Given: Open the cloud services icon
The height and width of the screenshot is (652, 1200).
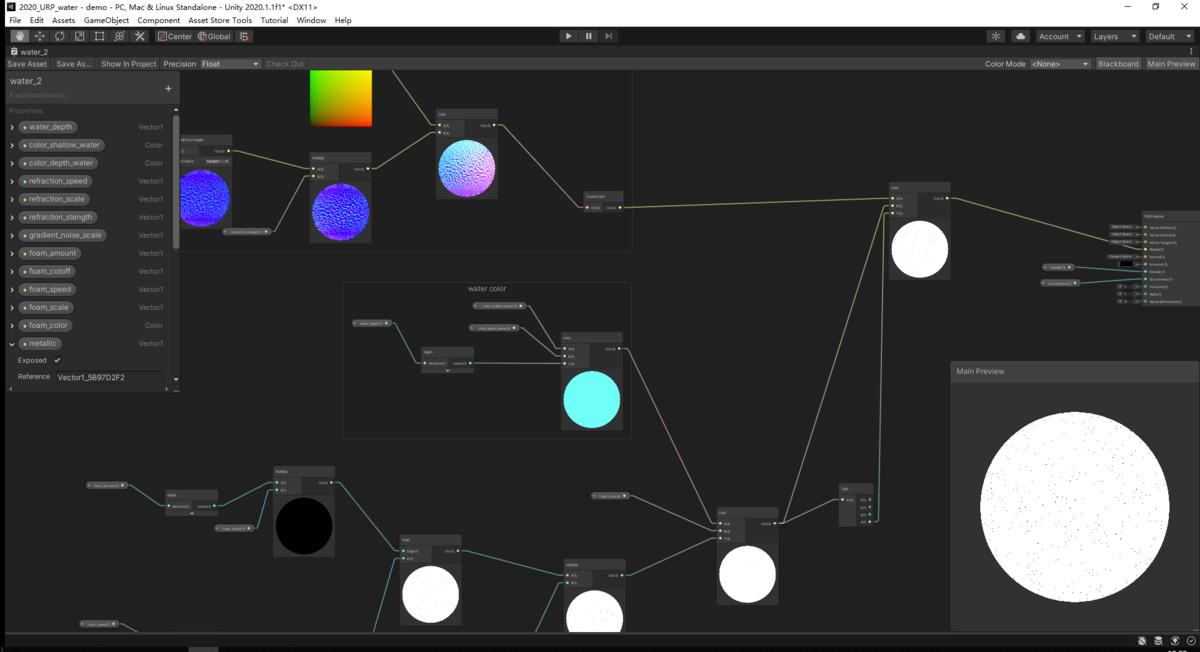Looking at the screenshot, I should (1020, 36).
